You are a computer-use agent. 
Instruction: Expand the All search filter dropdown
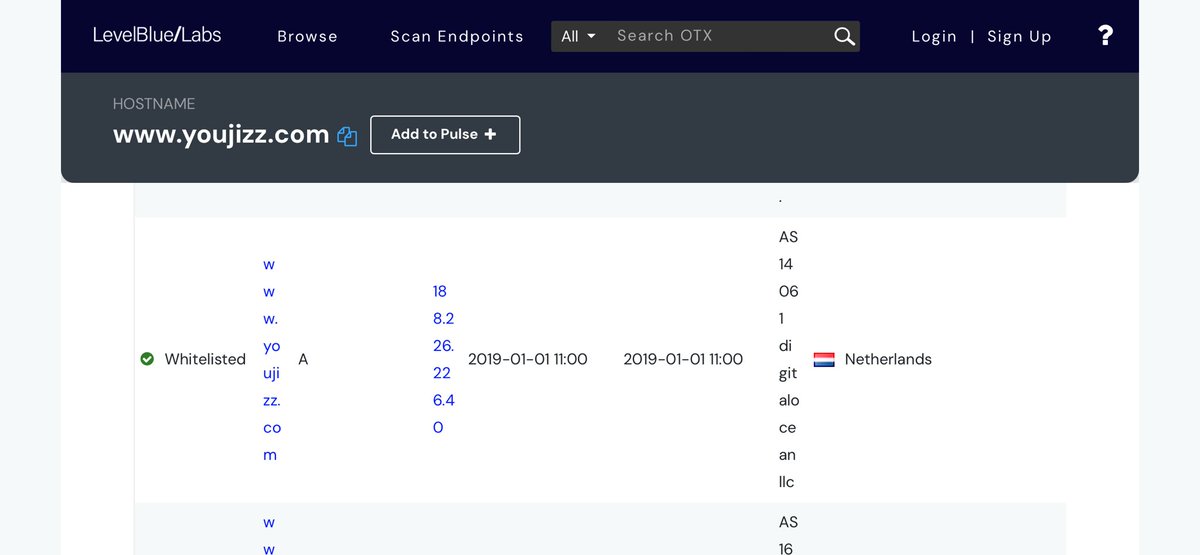click(578, 36)
